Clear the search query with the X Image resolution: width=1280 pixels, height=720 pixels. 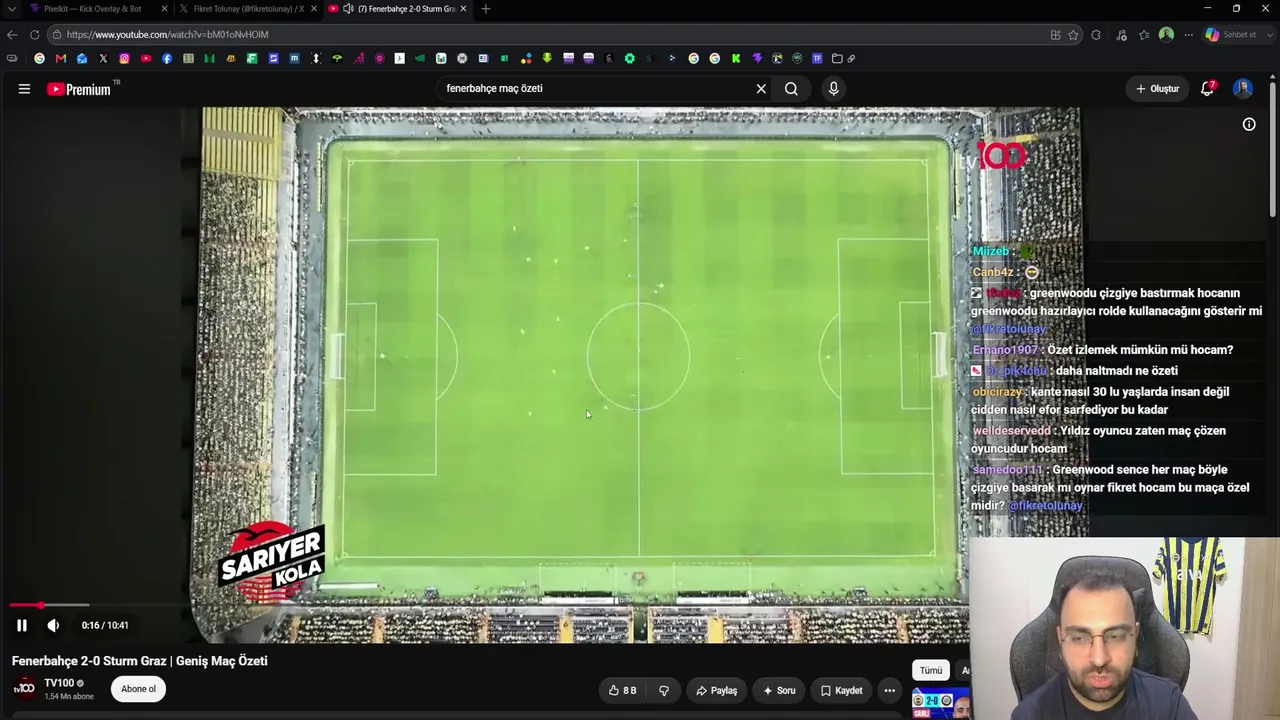(761, 89)
